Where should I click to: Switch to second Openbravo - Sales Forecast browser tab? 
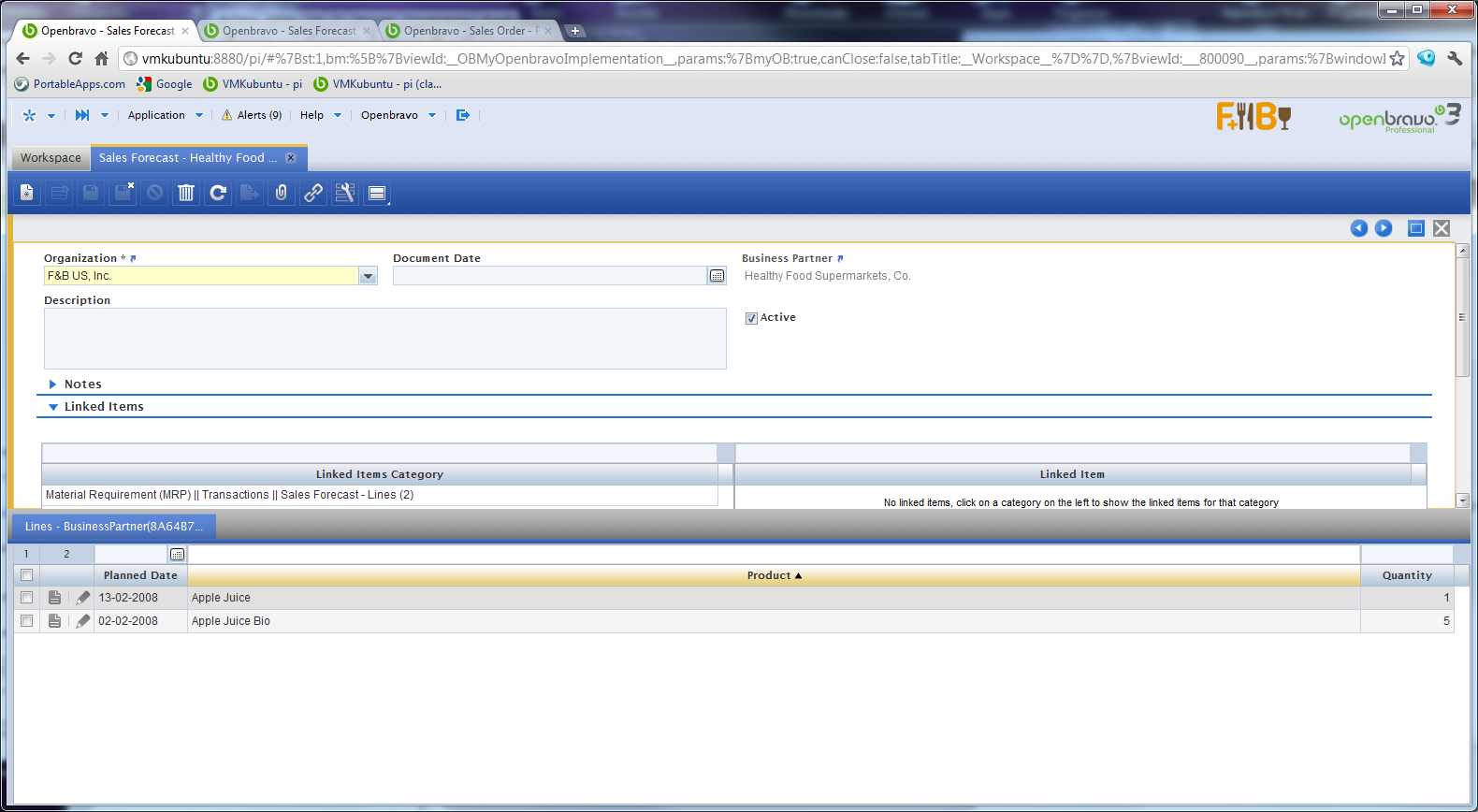tap(288, 31)
